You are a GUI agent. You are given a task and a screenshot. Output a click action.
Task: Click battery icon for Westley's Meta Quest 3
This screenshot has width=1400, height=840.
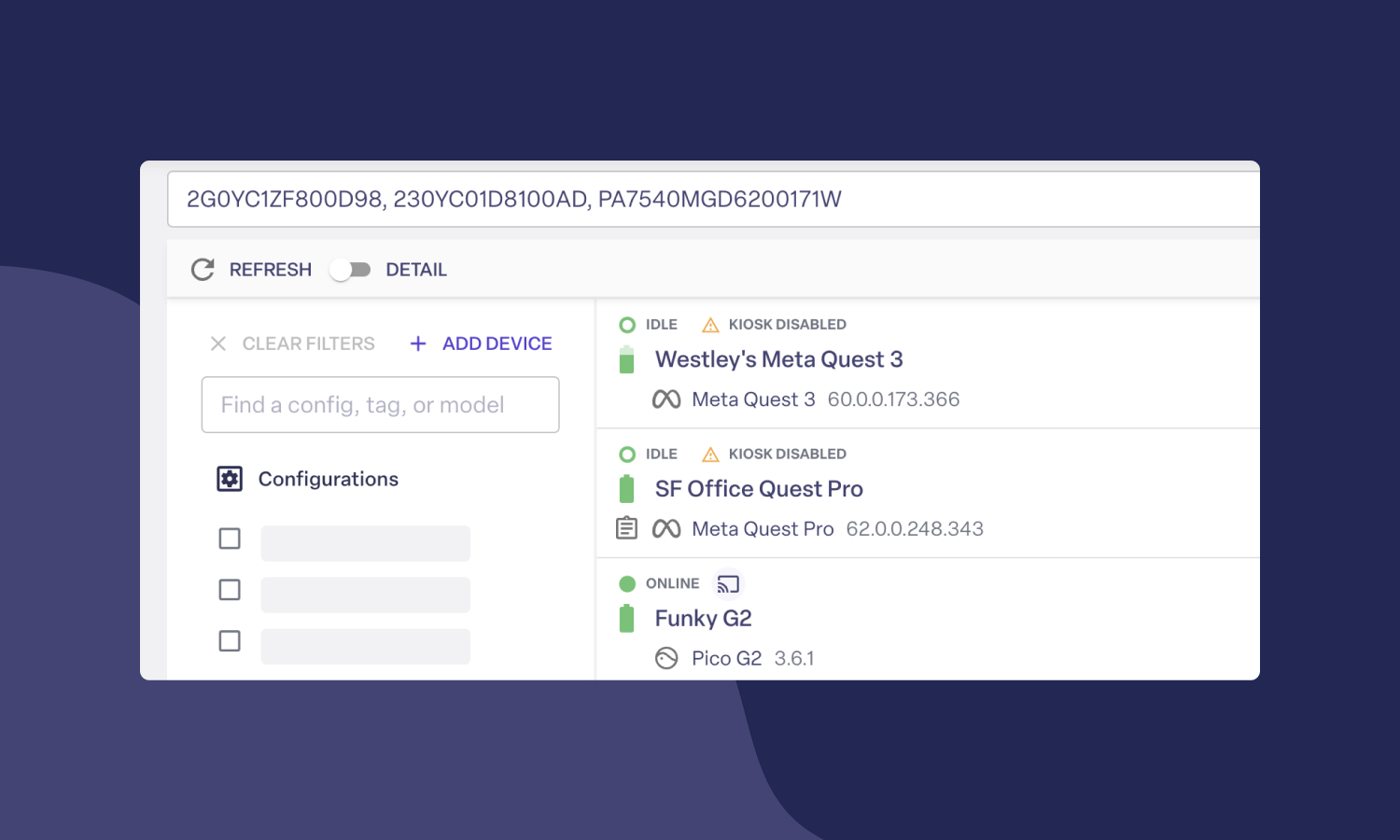pyautogui.click(x=627, y=359)
